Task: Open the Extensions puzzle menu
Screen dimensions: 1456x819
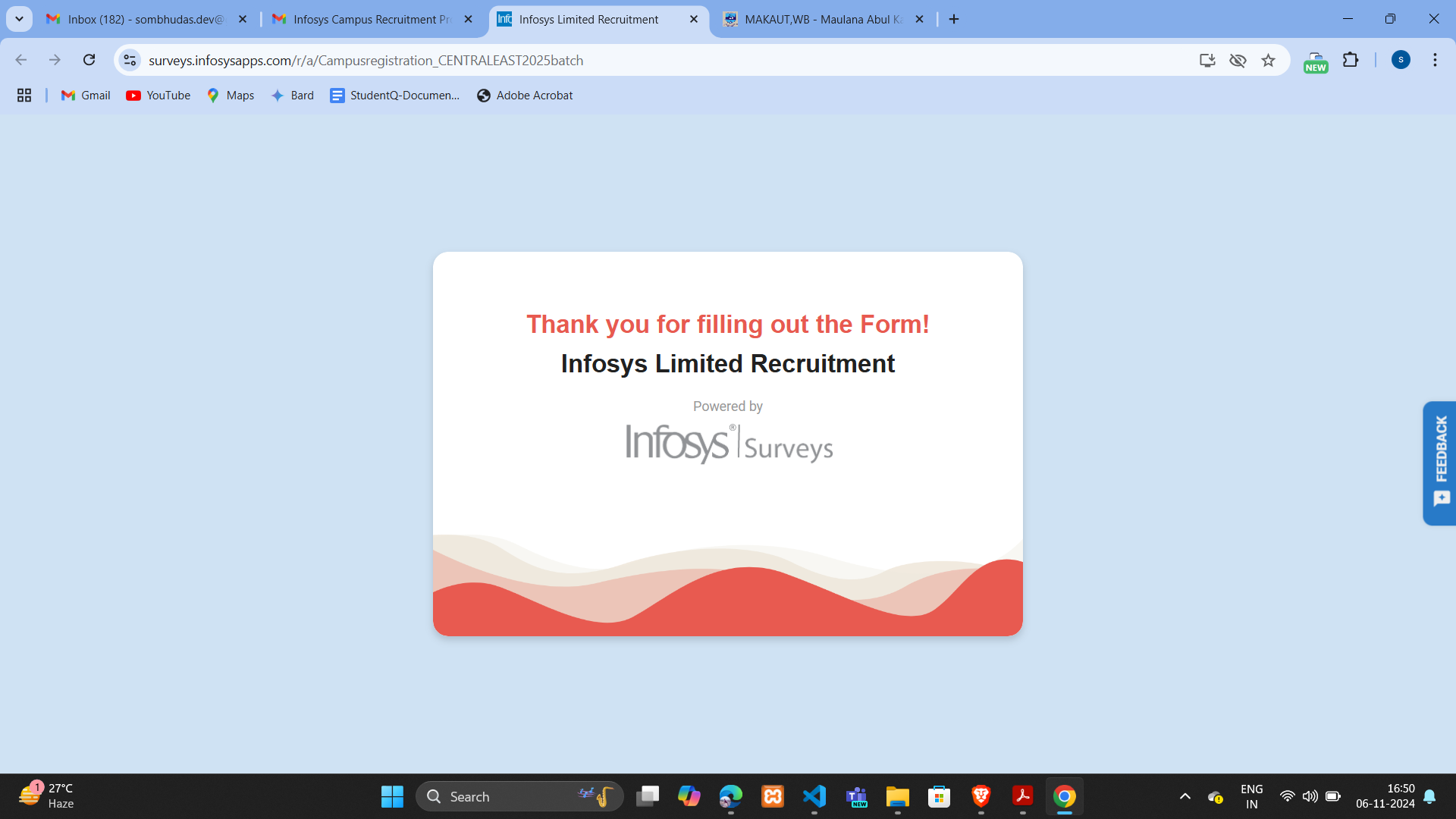Action: tap(1351, 60)
